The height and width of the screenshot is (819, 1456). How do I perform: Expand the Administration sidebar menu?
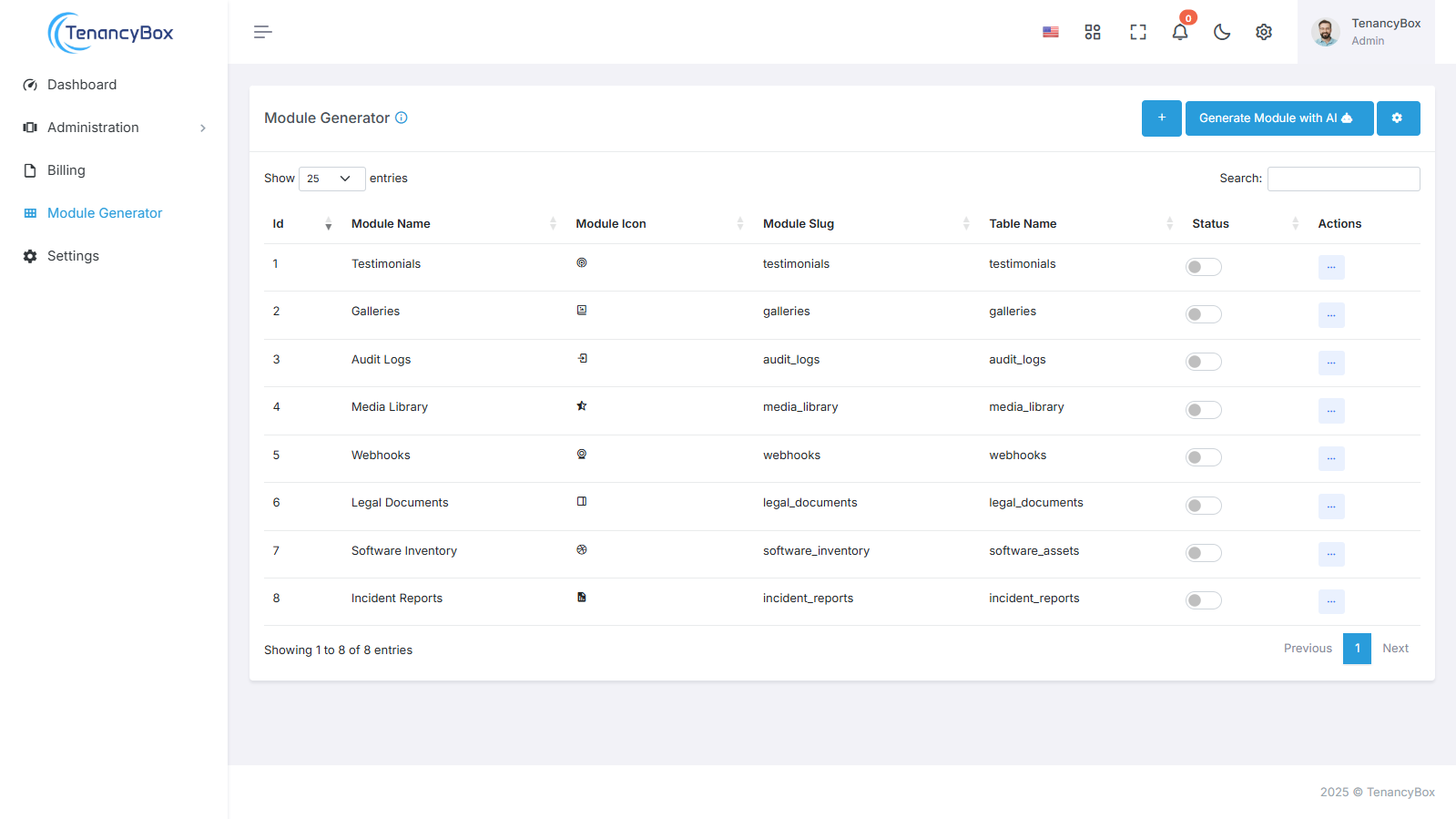tap(114, 128)
